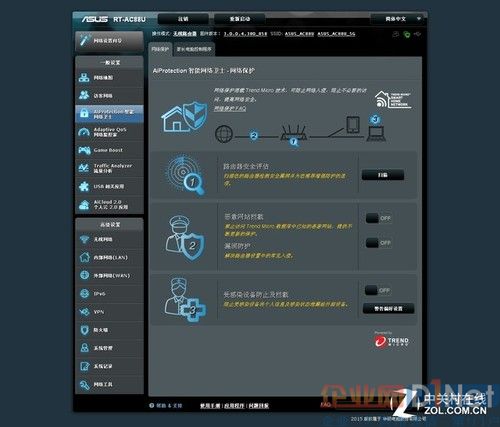Click the Logout button in header
The width and height of the screenshot is (500, 427).
pyautogui.click(x=183, y=19)
